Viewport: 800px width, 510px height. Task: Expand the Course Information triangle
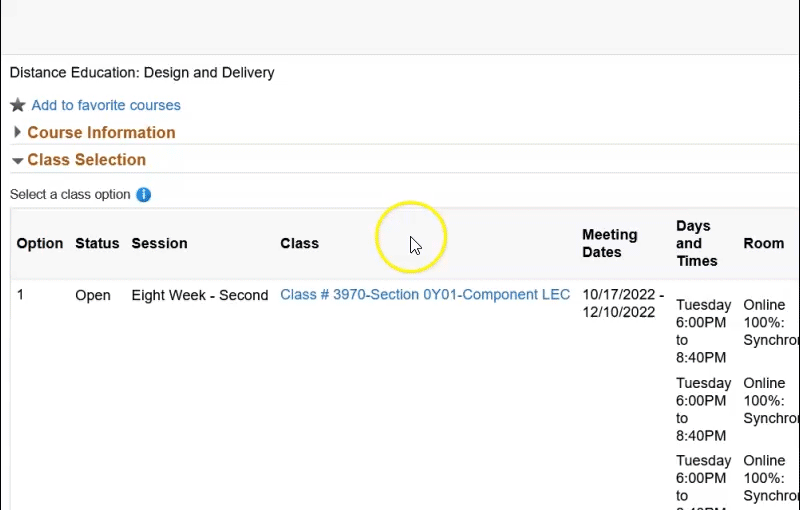tap(18, 132)
